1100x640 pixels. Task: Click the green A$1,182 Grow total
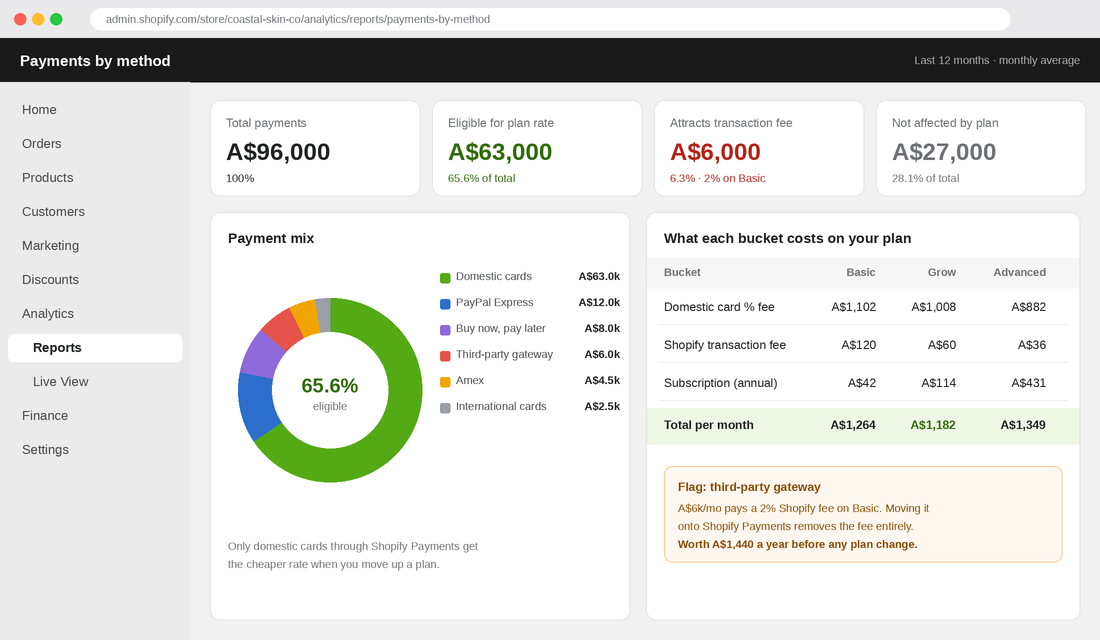tap(933, 425)
